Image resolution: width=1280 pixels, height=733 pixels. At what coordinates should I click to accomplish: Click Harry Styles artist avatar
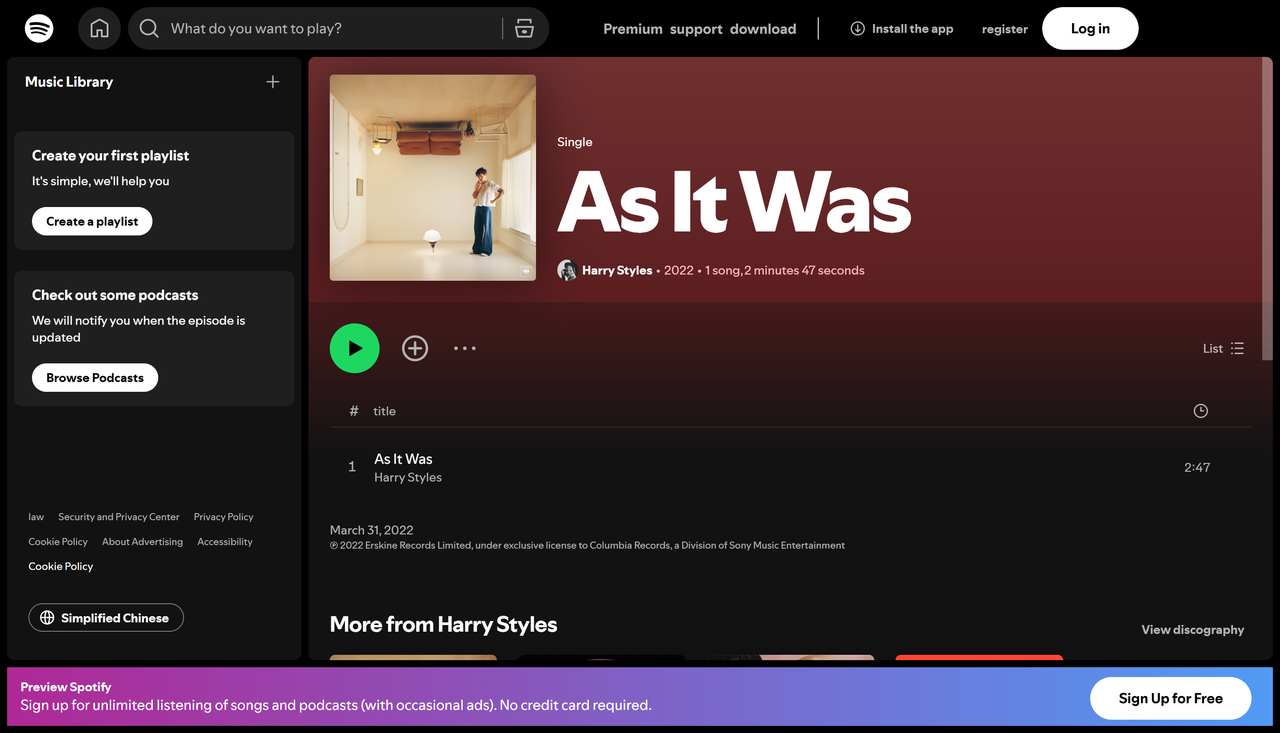click(567, 270)
